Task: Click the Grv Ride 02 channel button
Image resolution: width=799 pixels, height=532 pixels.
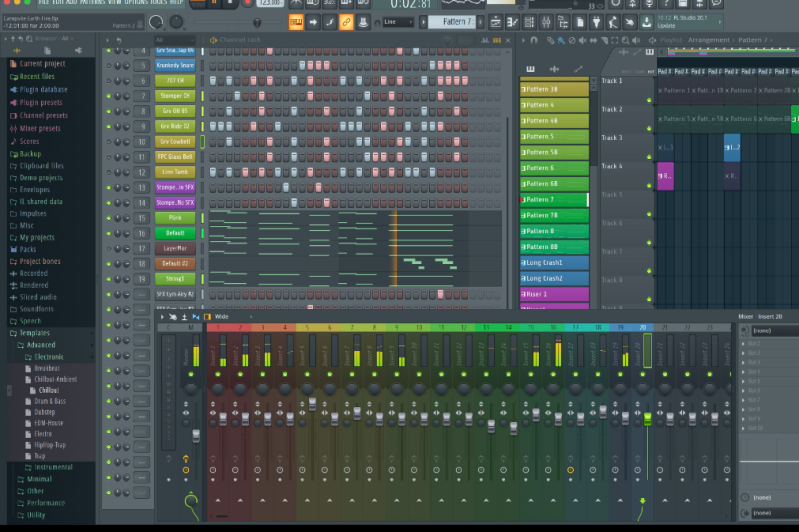Action: [175, 126]
